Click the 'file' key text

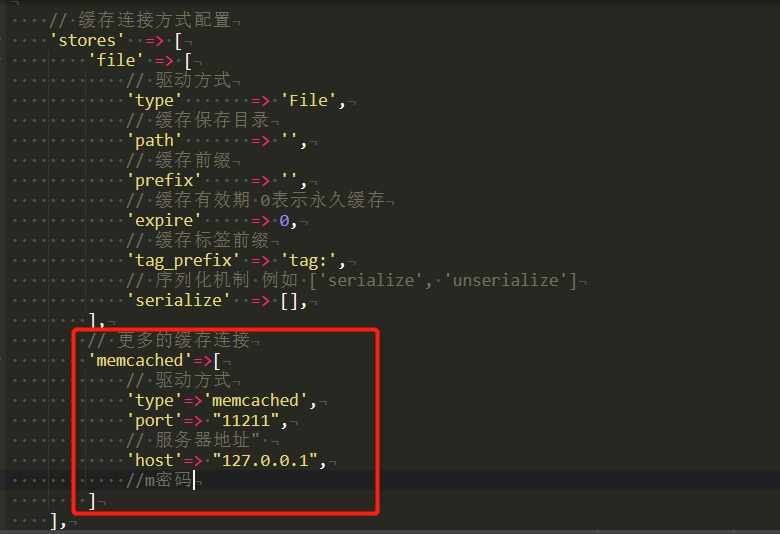pos(115,61)
